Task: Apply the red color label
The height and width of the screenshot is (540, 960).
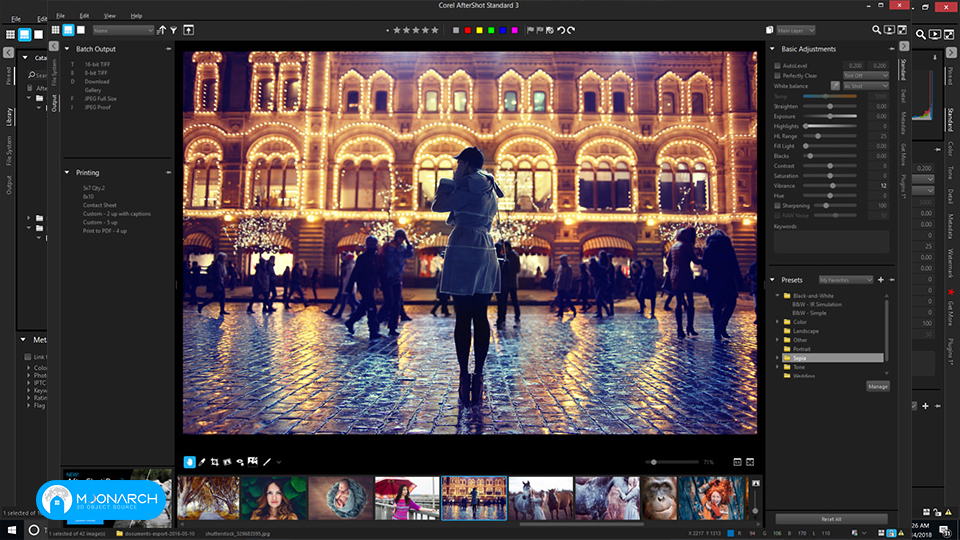Action: click(468, 30)
